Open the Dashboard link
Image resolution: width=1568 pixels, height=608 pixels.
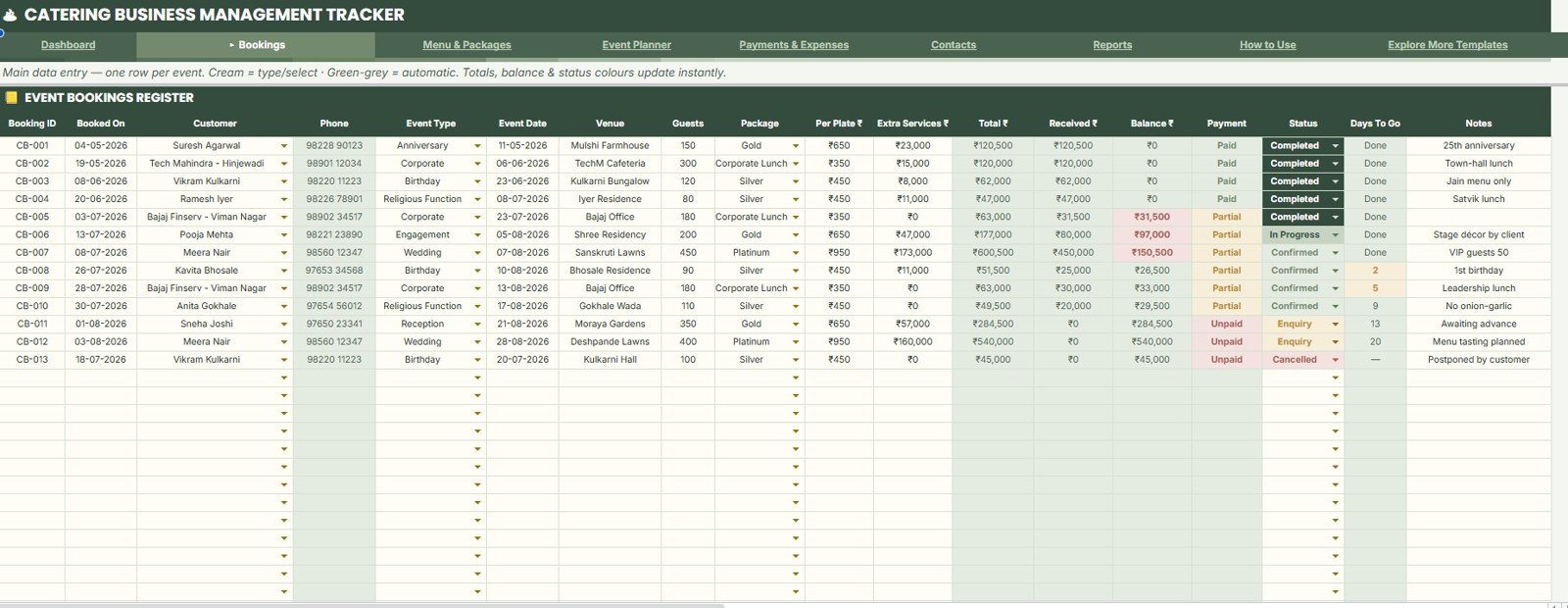pyautogui.click(x=68, y=45)
